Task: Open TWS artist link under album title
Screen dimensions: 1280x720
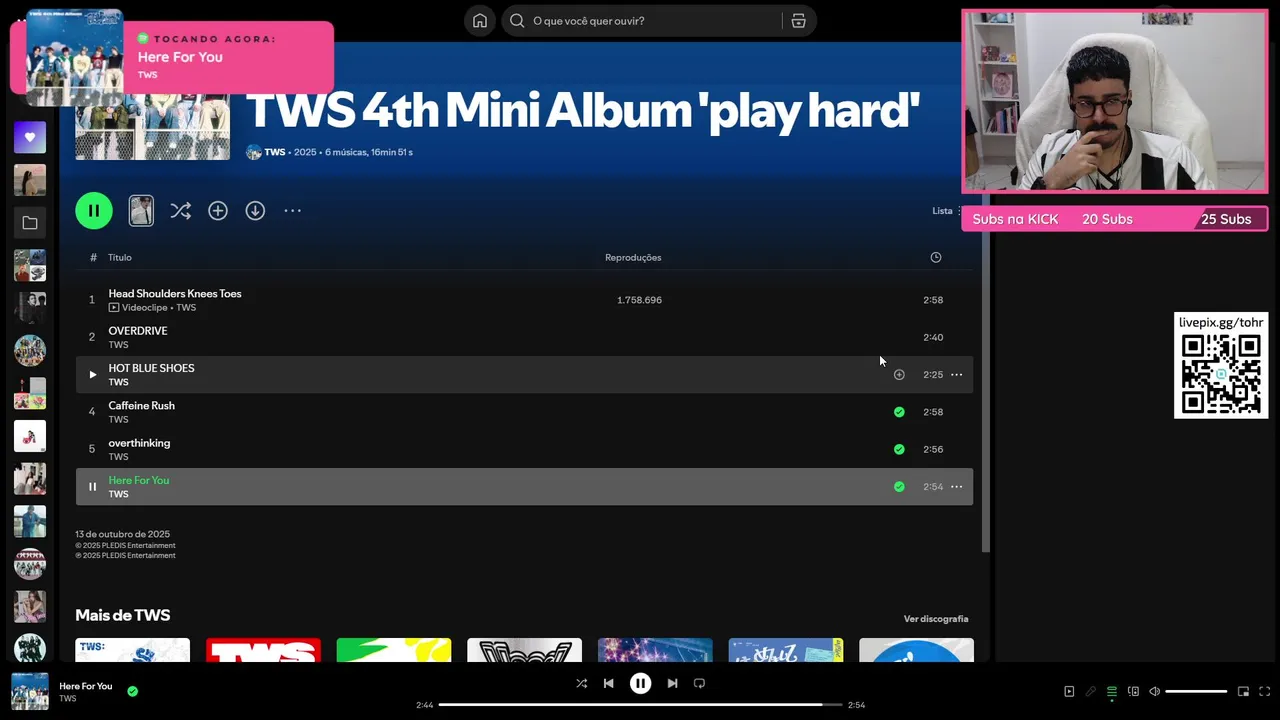Action: click(x=275, y=152)
